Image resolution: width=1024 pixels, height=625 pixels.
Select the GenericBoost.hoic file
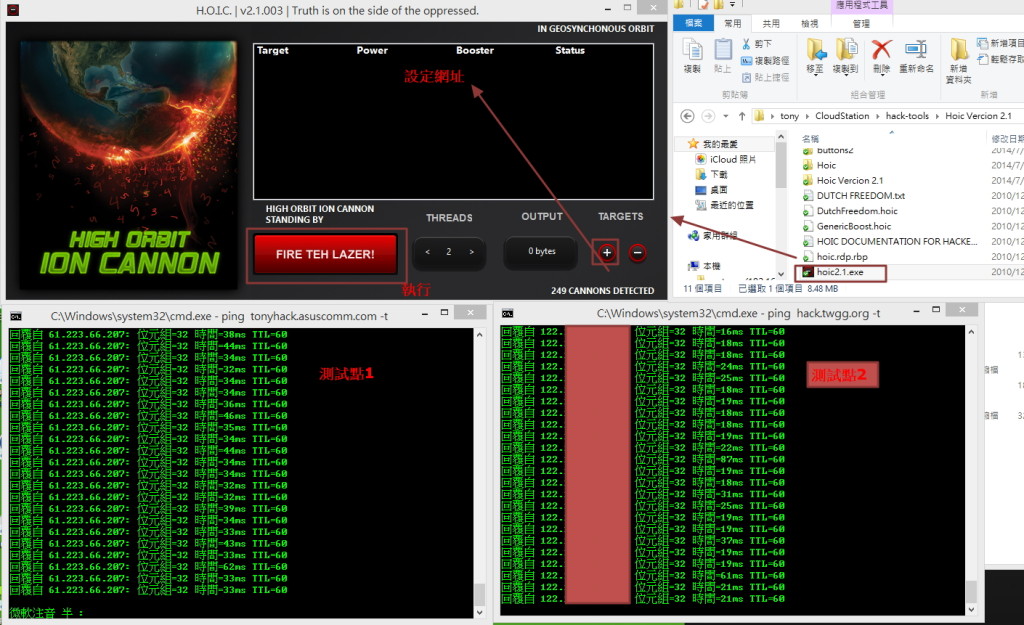pos(853,226)
